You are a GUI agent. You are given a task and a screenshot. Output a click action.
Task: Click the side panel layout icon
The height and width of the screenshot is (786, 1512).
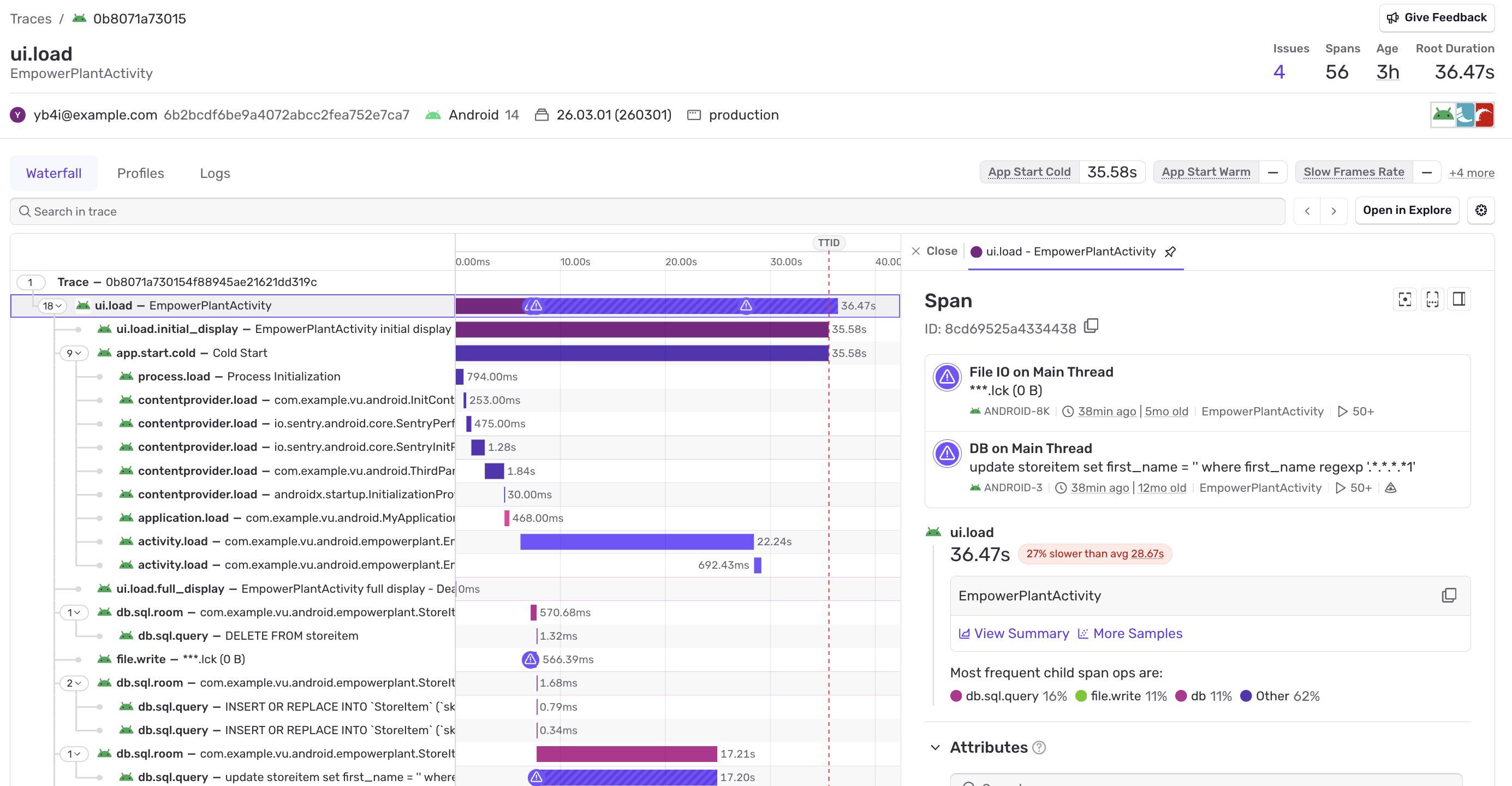coord(1459,299)
